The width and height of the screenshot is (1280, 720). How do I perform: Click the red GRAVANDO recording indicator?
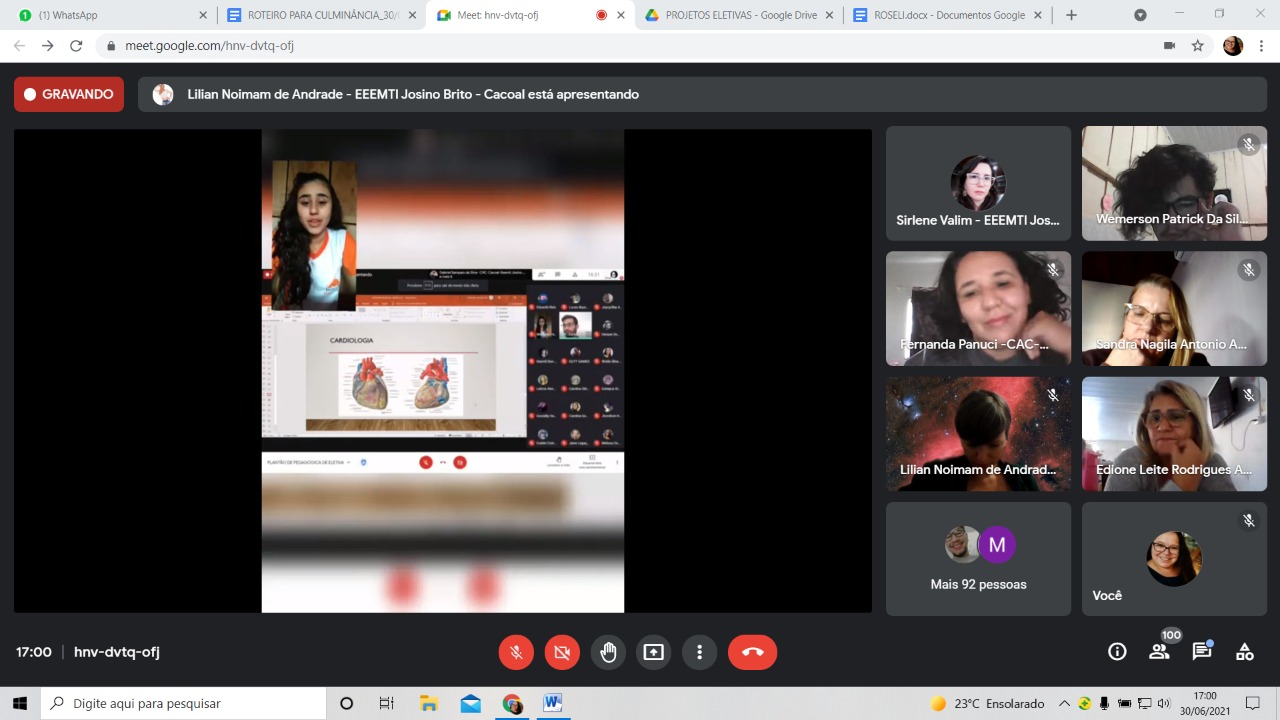coord(69,94)
